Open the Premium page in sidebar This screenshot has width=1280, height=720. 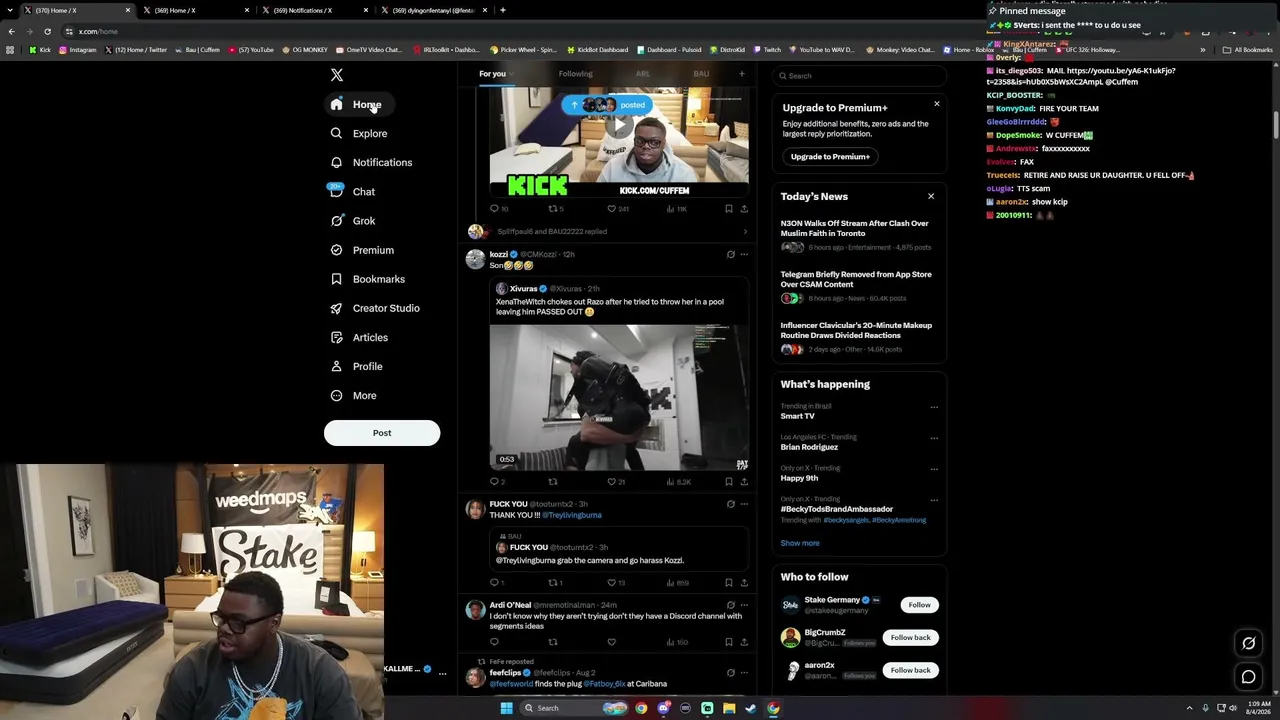point(362,250)
